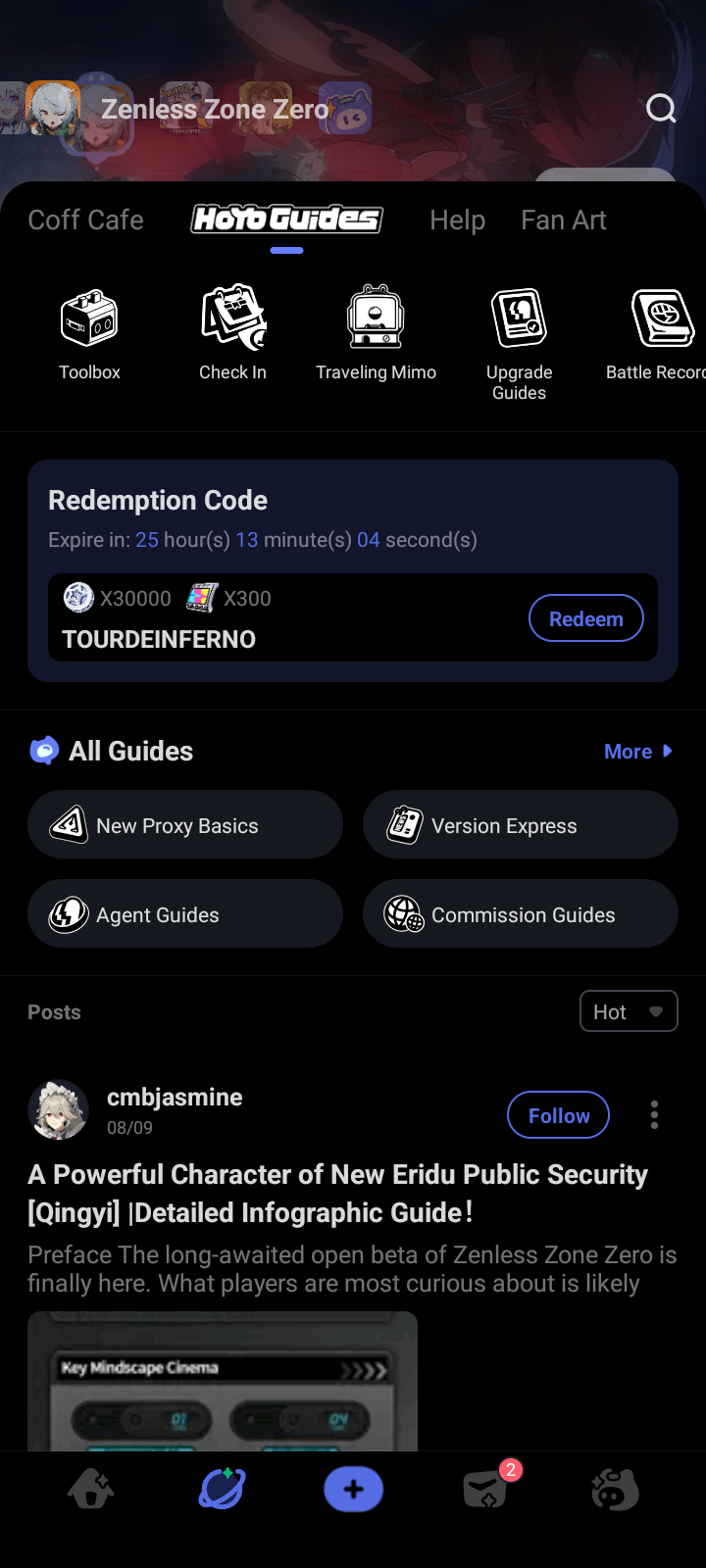Expand the Hot sort dropdown

tap(629, 1011)
